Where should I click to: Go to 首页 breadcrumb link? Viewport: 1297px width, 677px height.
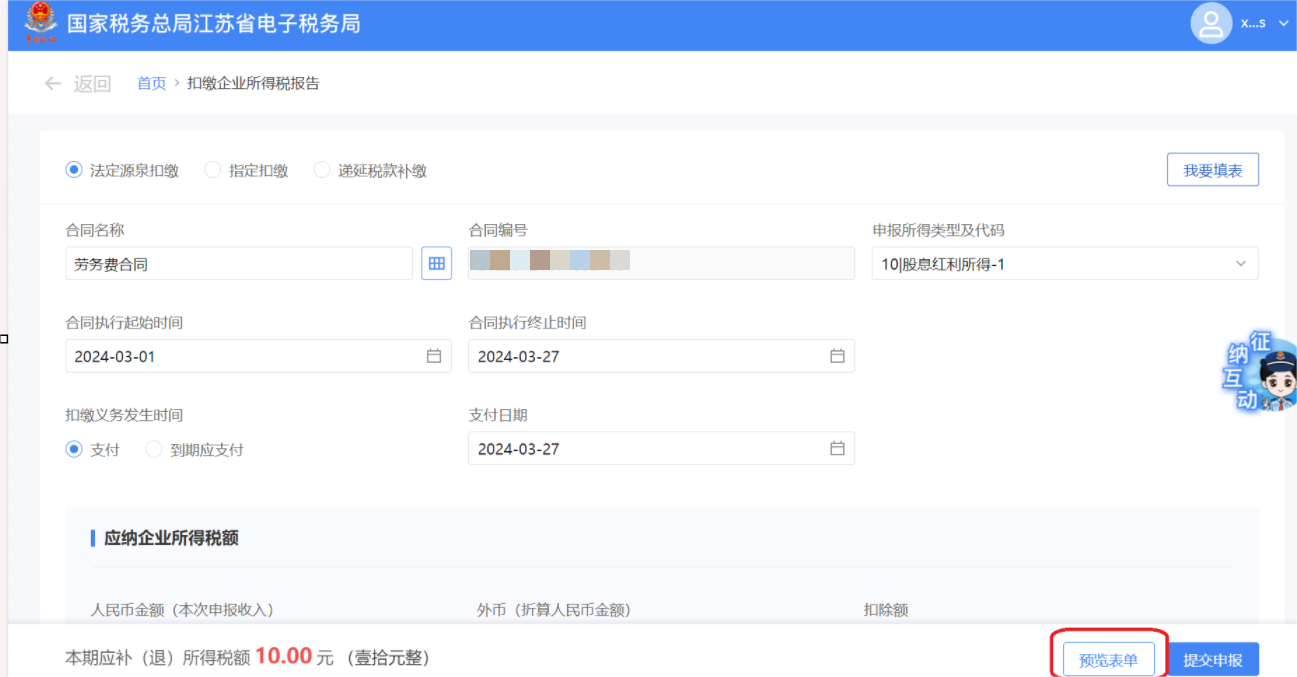[x=151, y=84]
